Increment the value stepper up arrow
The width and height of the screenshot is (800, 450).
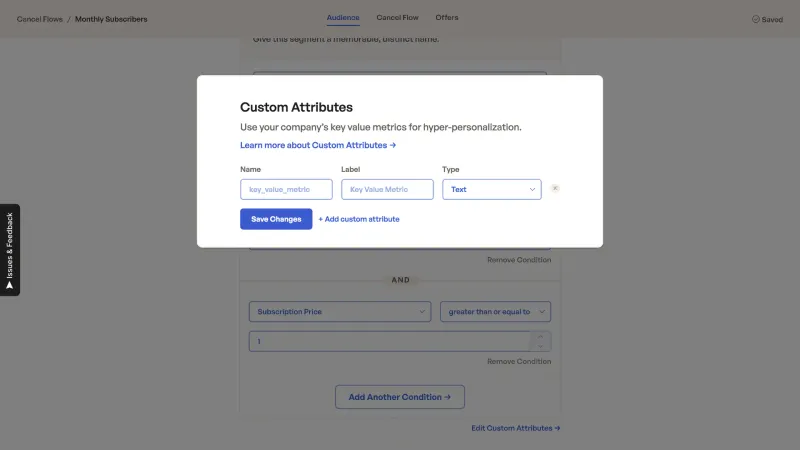pyautogui.click(x=540, y=337)
